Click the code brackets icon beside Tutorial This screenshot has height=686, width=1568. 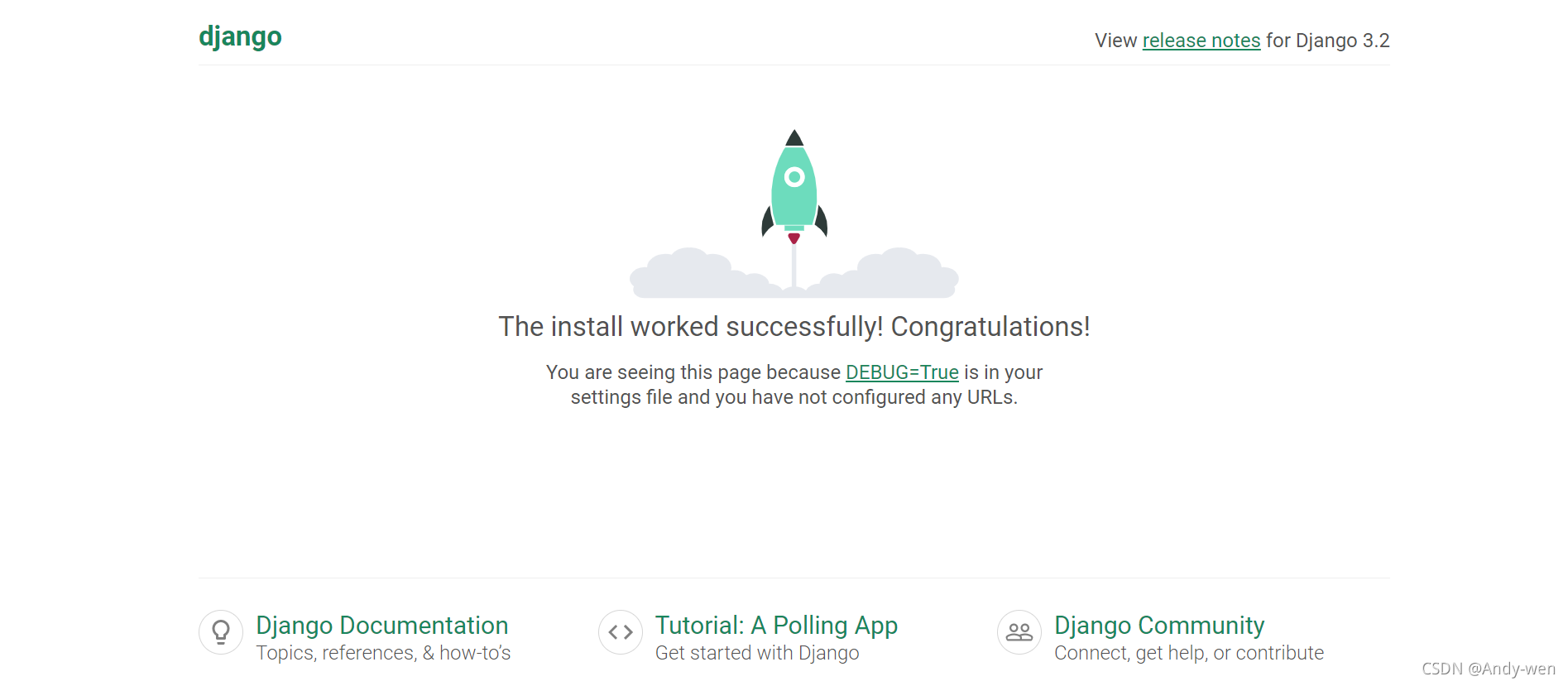621,632
